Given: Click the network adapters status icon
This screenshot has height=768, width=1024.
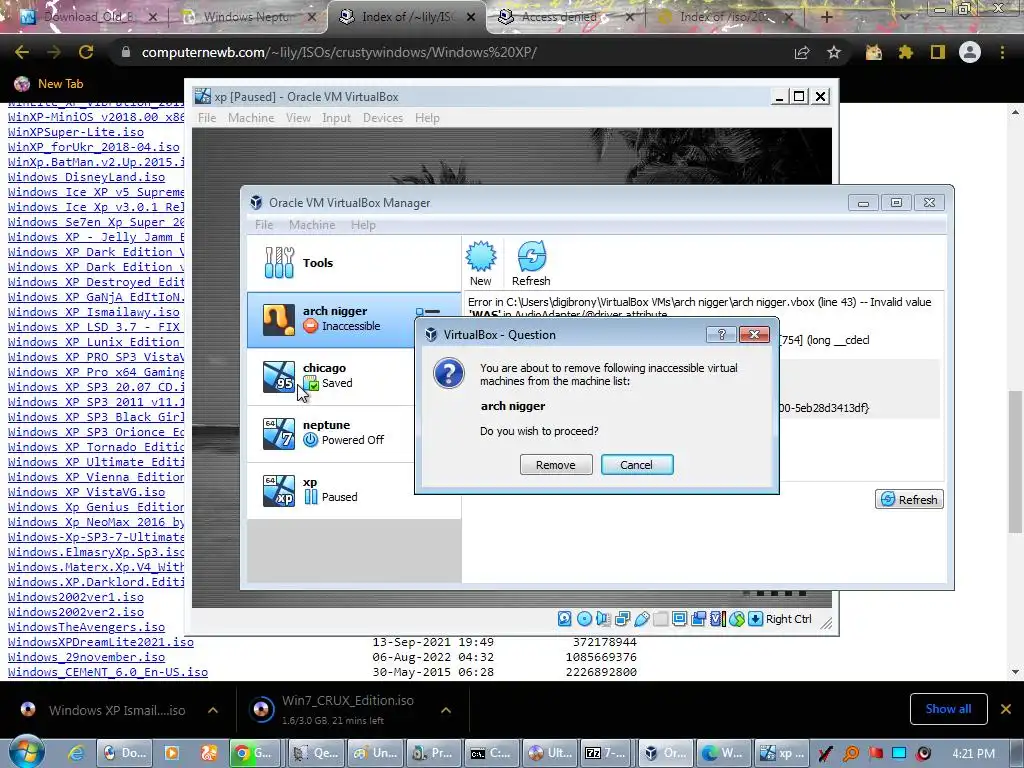Looking at the screenshot, I should click(x=622, y=618).
